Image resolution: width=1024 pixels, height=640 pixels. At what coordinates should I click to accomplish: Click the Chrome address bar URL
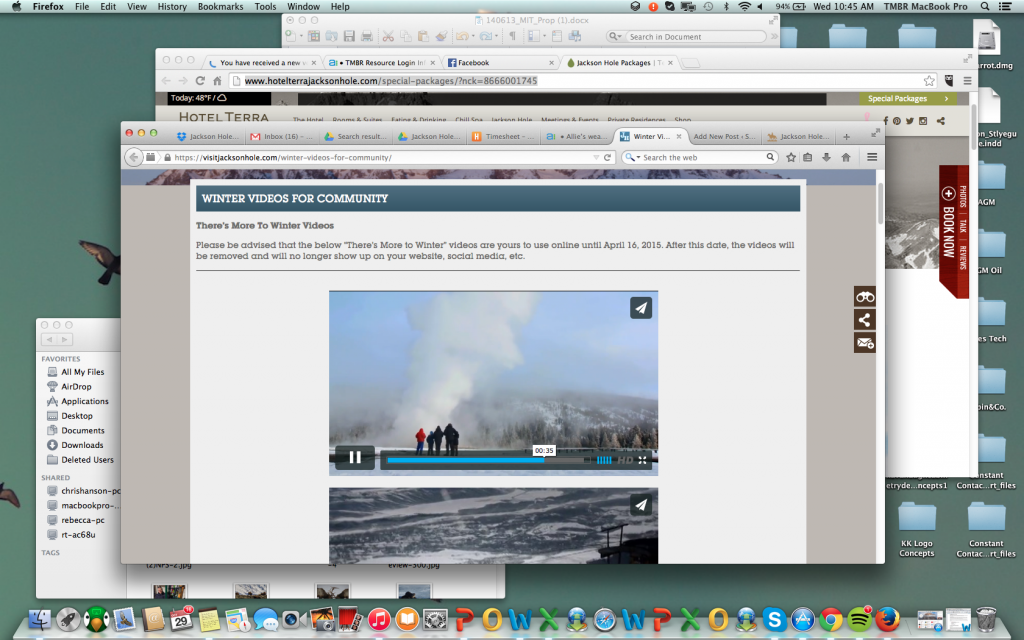(x=391, y=81)
